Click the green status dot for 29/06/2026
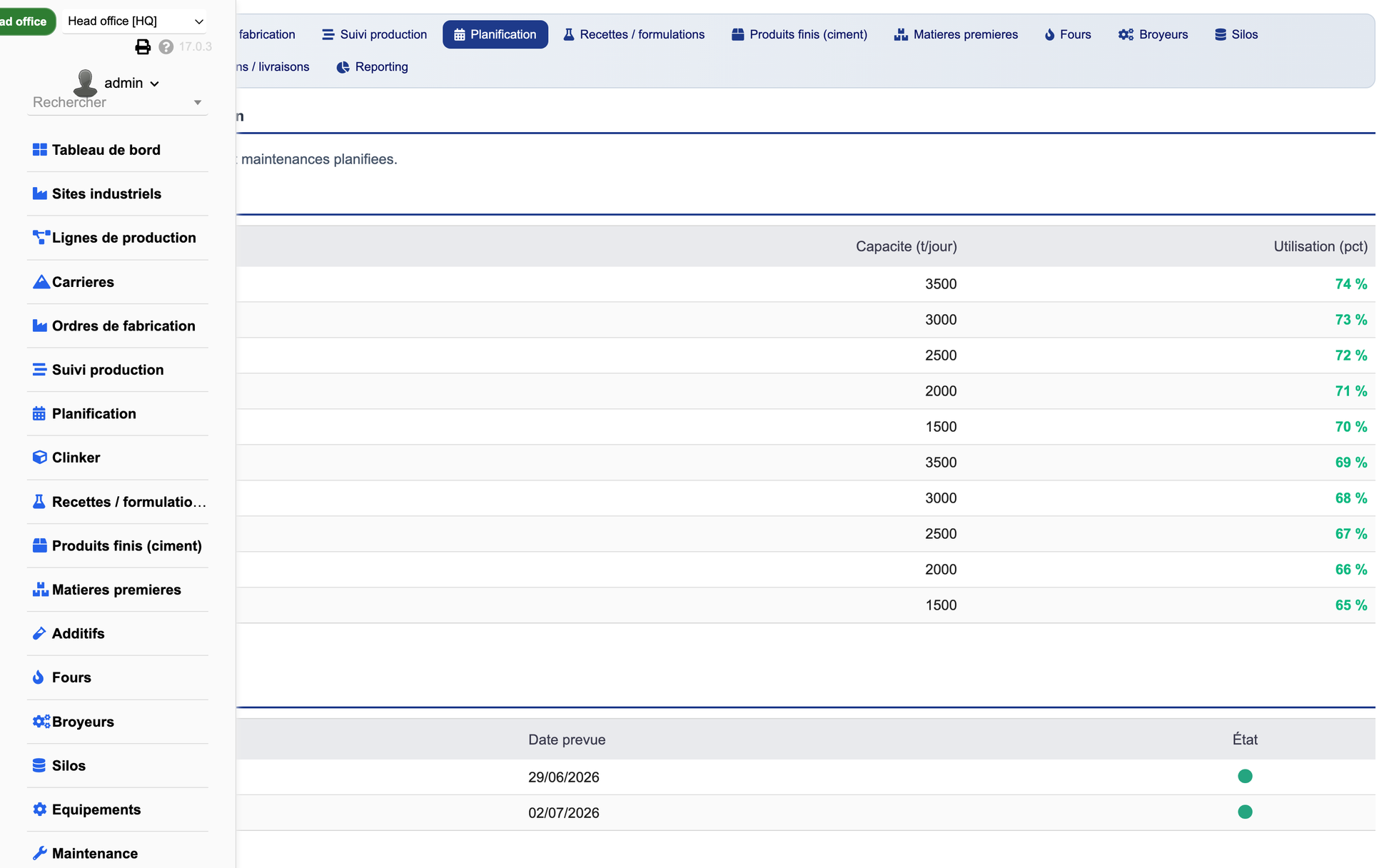Viewport: 1389px width, 868px height. pyautogui.click(x=1245, y=776)
